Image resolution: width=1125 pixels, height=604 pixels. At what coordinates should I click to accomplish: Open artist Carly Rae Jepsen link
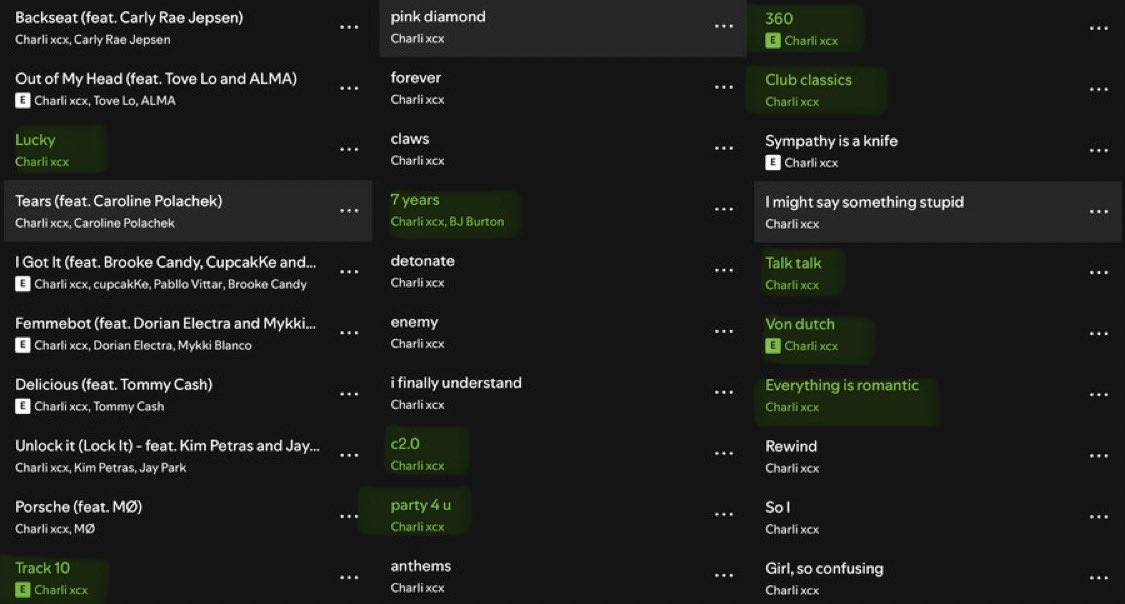click(x=122, y=40)
